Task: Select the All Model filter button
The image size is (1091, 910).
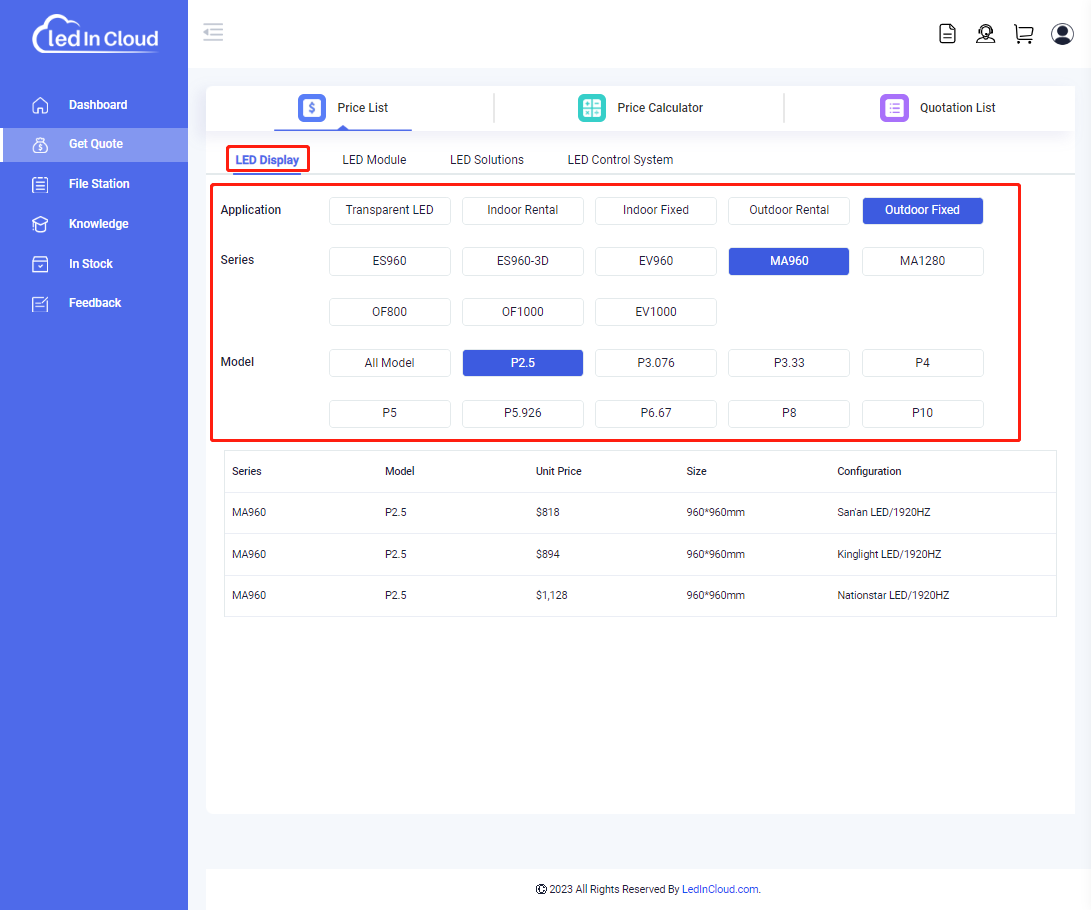Action: coord(389,363)
